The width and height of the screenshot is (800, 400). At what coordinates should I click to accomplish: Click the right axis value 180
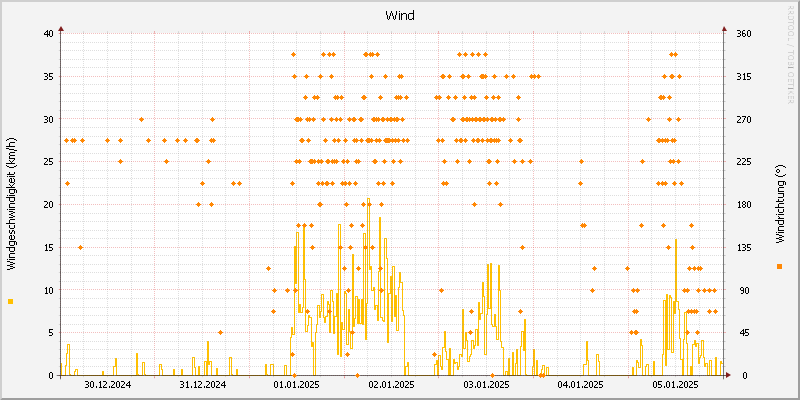(744, 205)
